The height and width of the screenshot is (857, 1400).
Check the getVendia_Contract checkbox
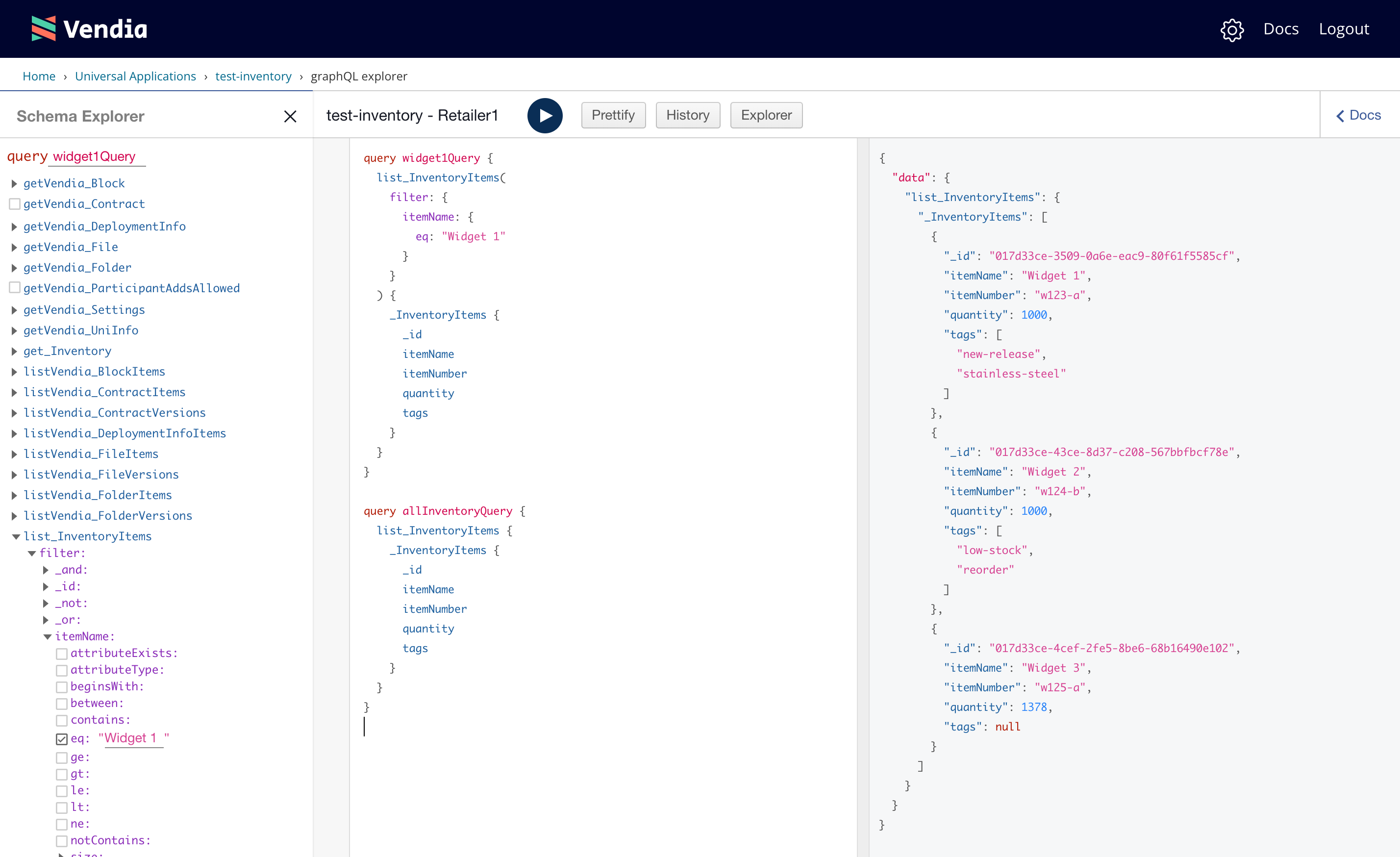(15, 203)
